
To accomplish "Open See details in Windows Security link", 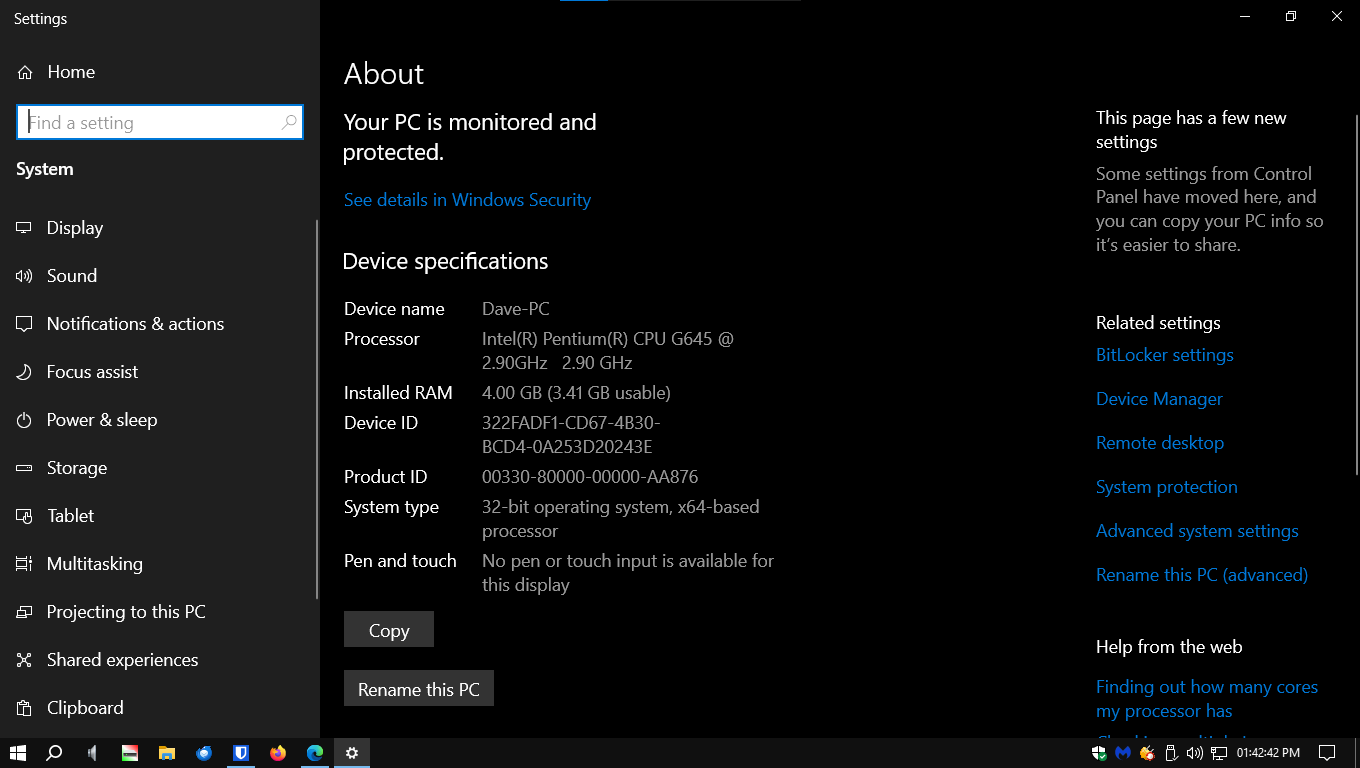I will click(467, 200).
